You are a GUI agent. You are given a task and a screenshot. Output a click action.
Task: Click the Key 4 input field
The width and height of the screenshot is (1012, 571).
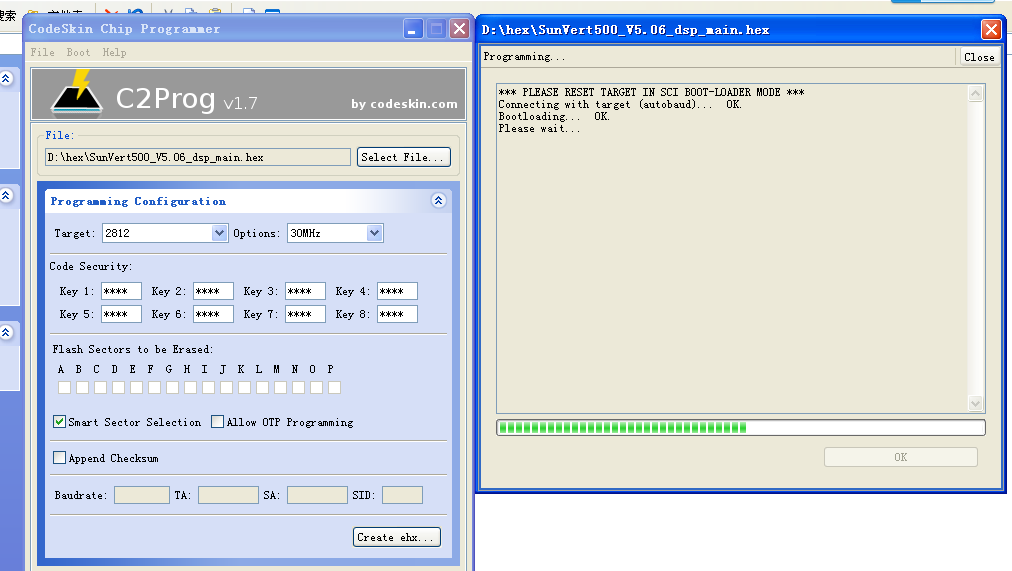(398, 291)
